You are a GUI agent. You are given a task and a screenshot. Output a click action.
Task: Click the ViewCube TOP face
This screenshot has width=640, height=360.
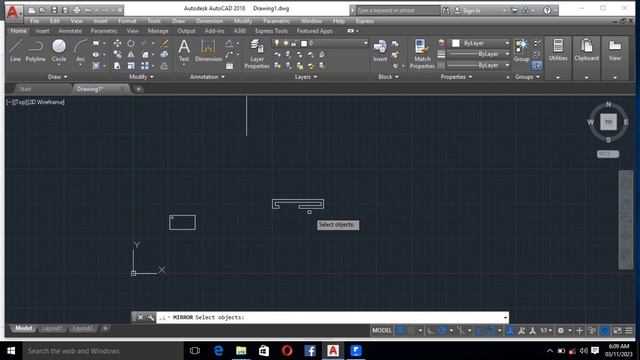pyautogui.click(x=608, y=122)
